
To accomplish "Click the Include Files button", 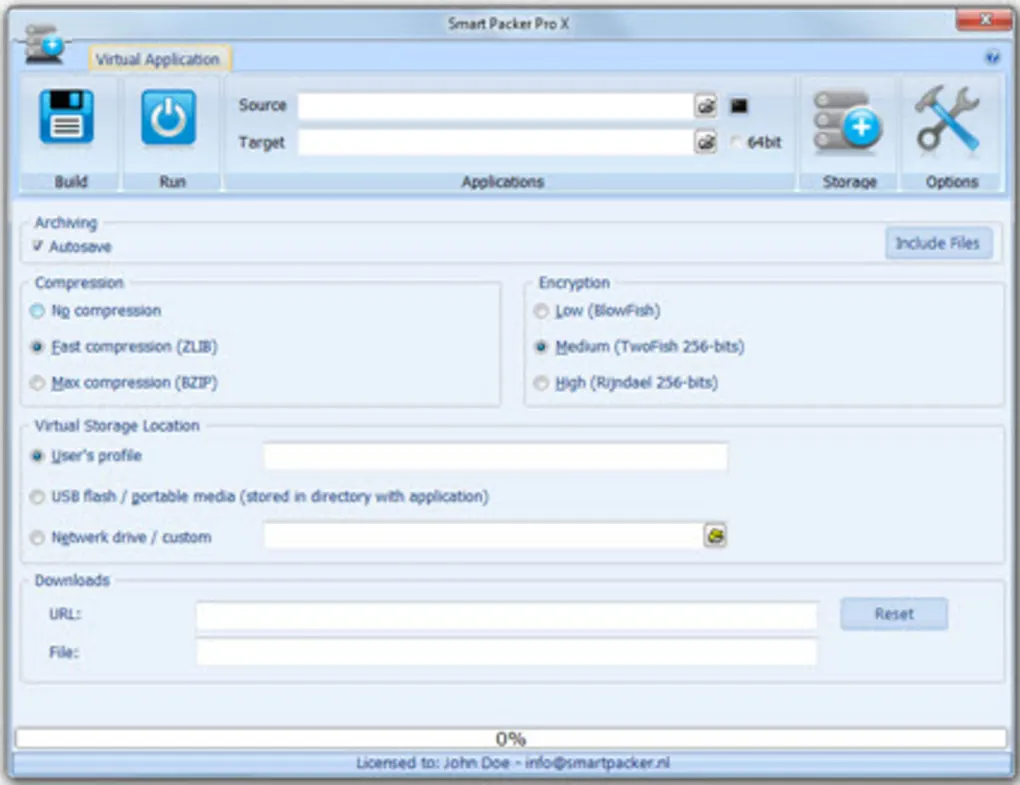I will click(938, 243).
